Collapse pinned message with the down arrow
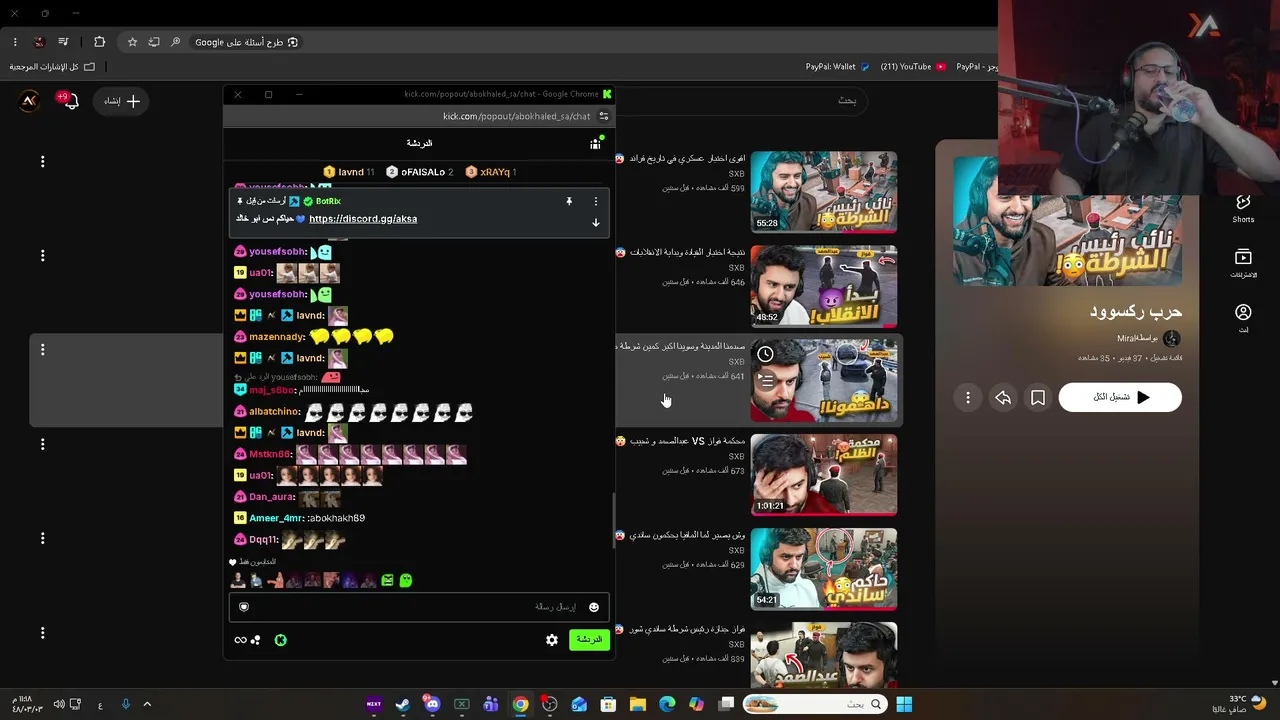The height and width of the screenshot is (720, 1280). (596, 222)
